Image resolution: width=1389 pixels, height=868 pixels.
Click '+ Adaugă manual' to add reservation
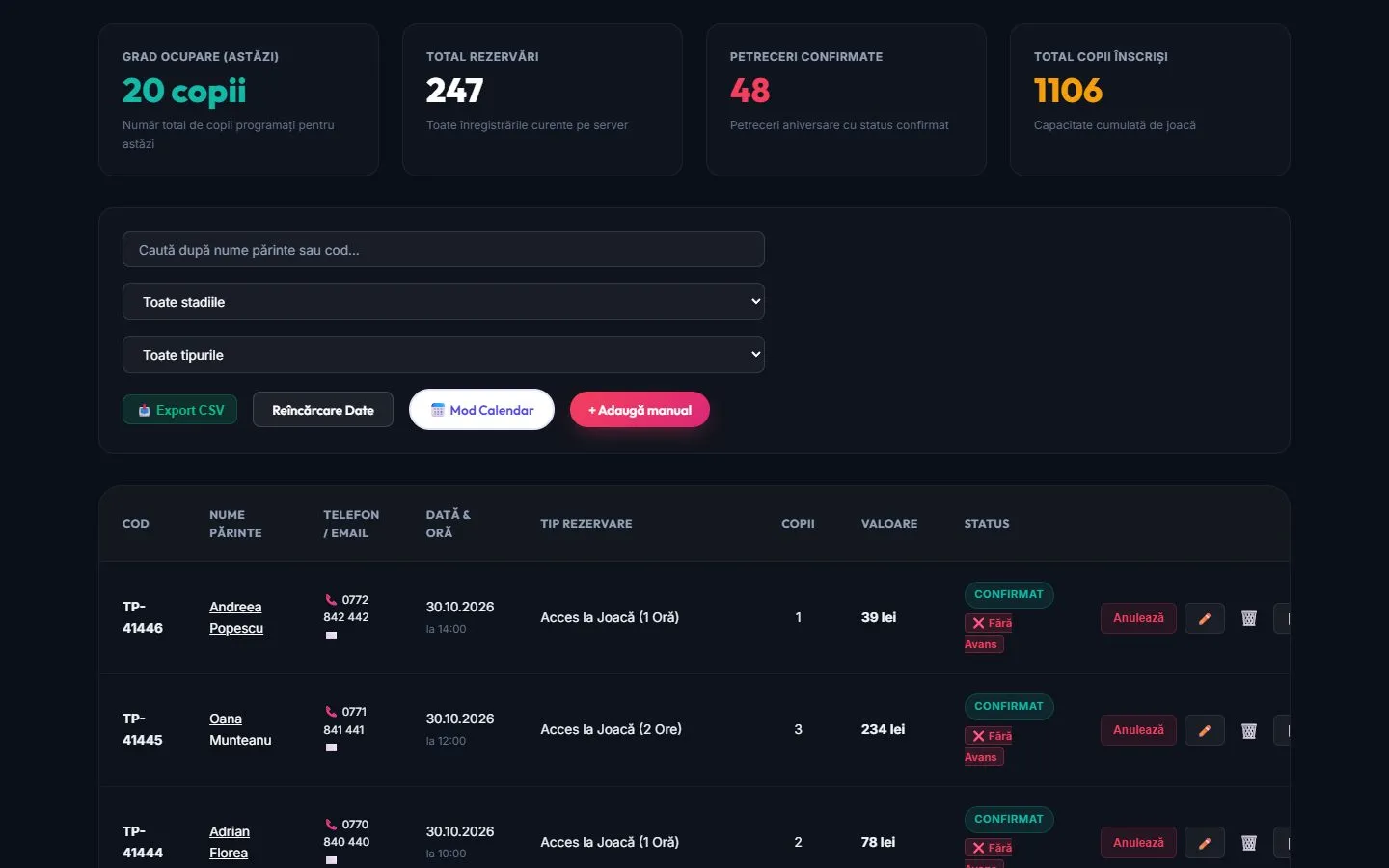coord(640,410)
